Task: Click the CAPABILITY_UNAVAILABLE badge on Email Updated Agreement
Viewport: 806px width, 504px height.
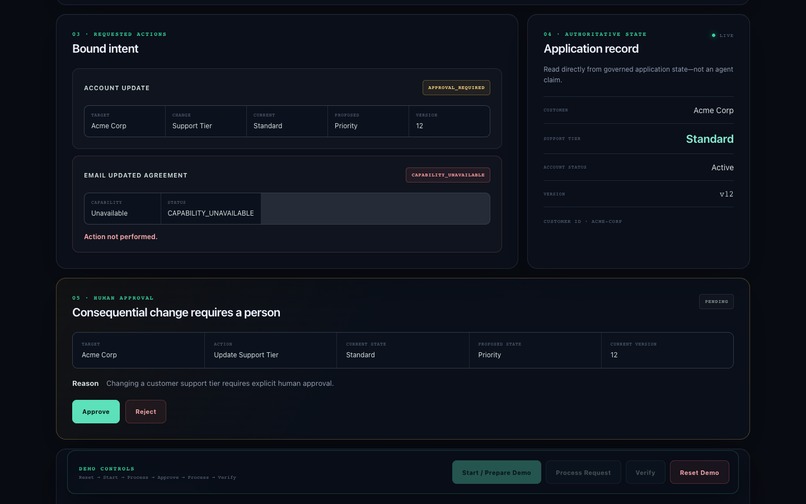Action: click(x=448, y=175)
